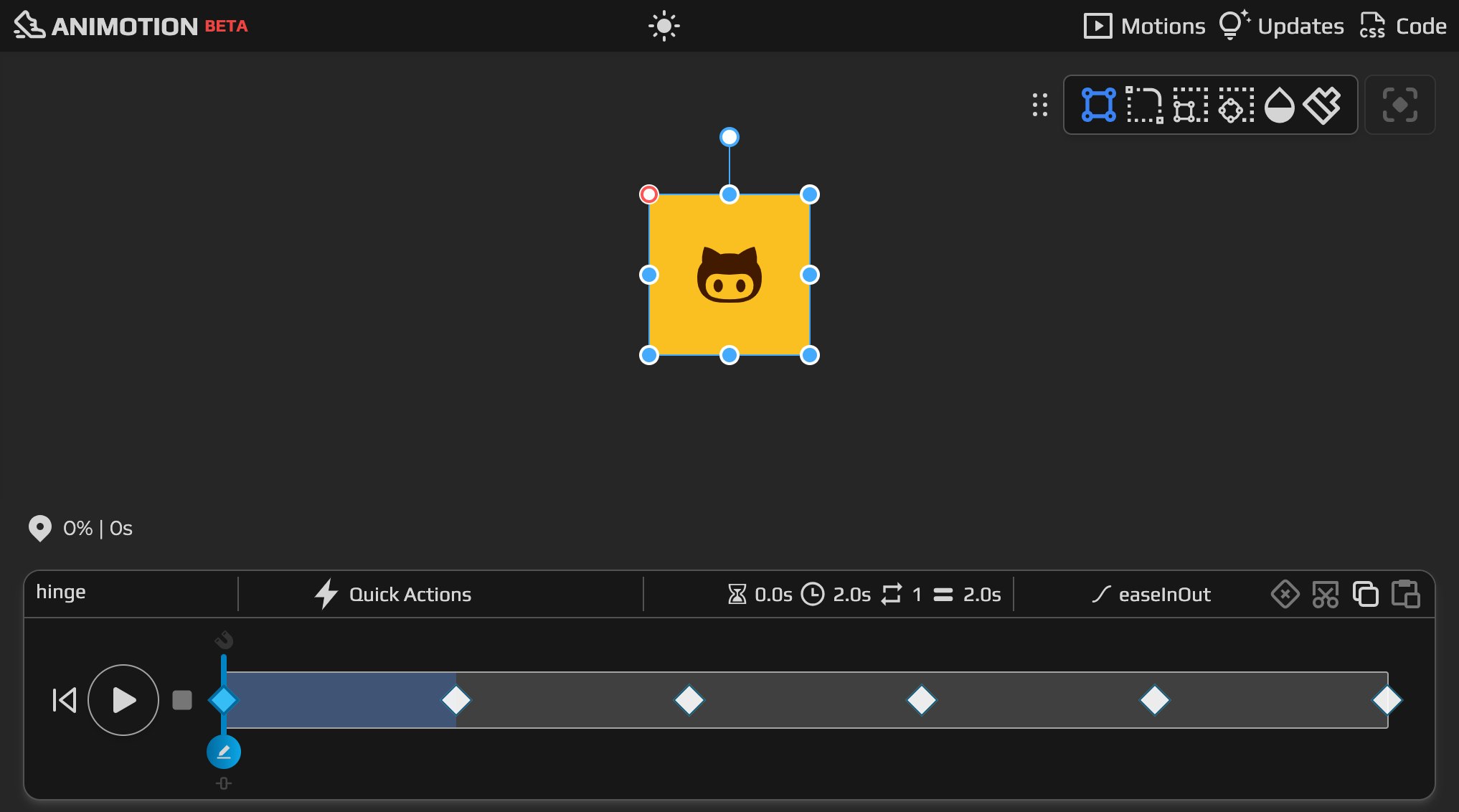Click the copy keyframe icon
Screen dimensions: 1459x812
[x=1366, y=594]
